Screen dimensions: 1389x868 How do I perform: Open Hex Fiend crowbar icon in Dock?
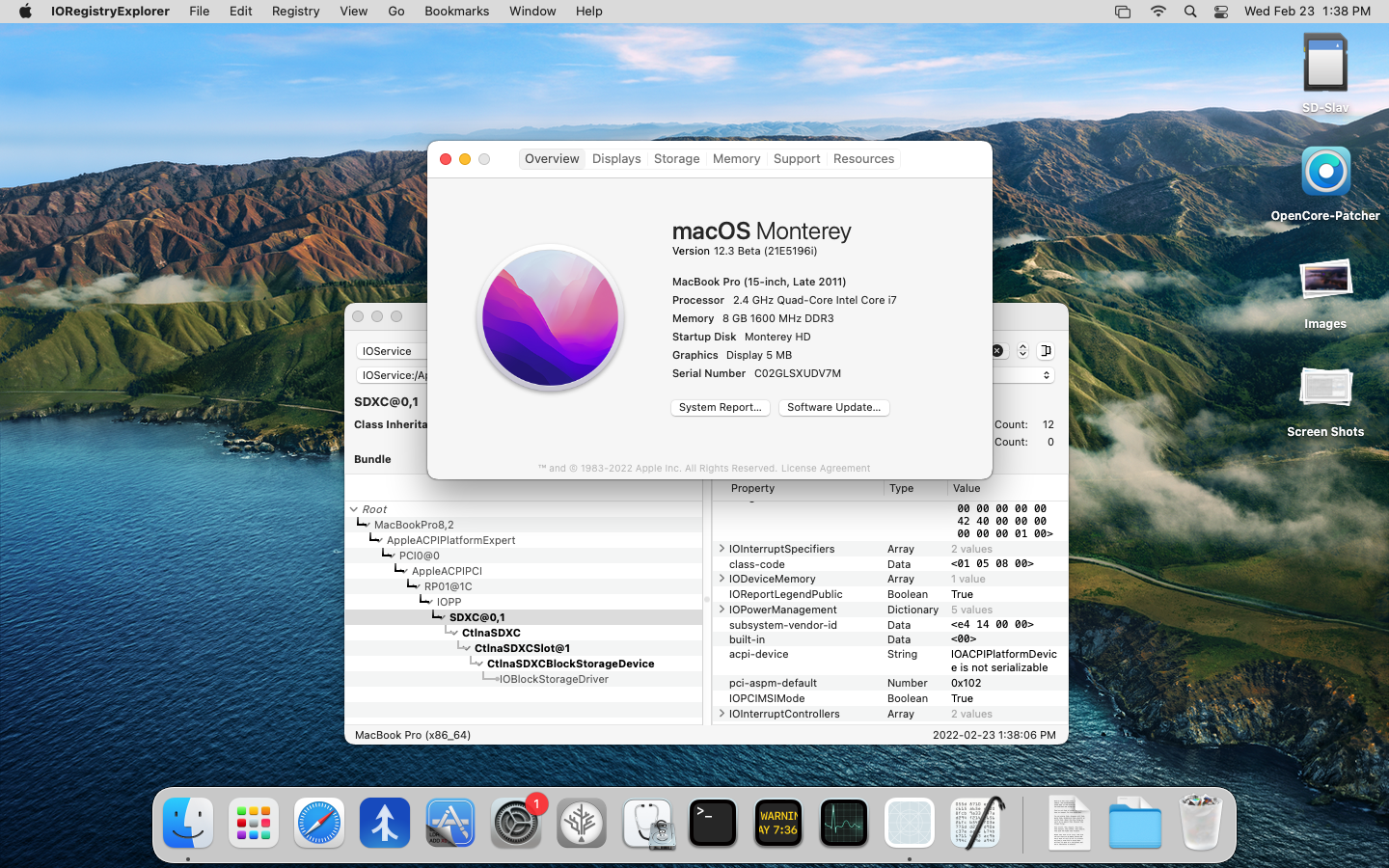coord(975,823)
